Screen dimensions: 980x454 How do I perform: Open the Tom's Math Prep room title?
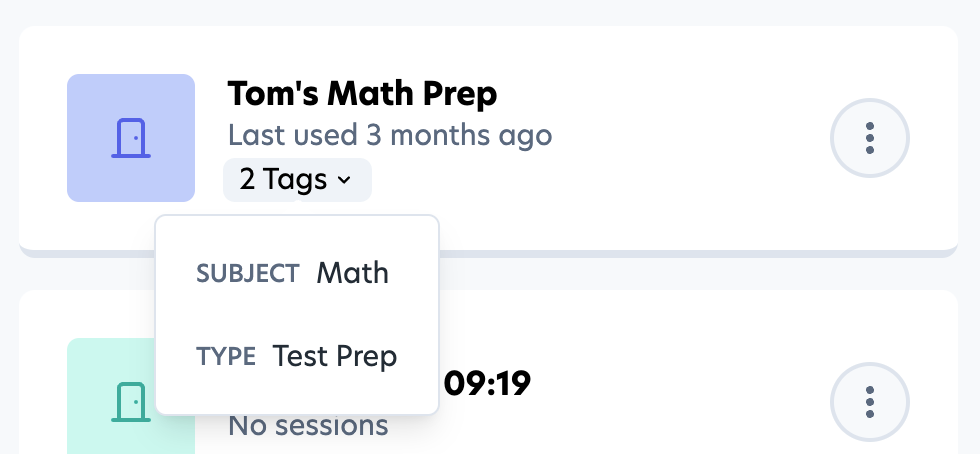362,94
